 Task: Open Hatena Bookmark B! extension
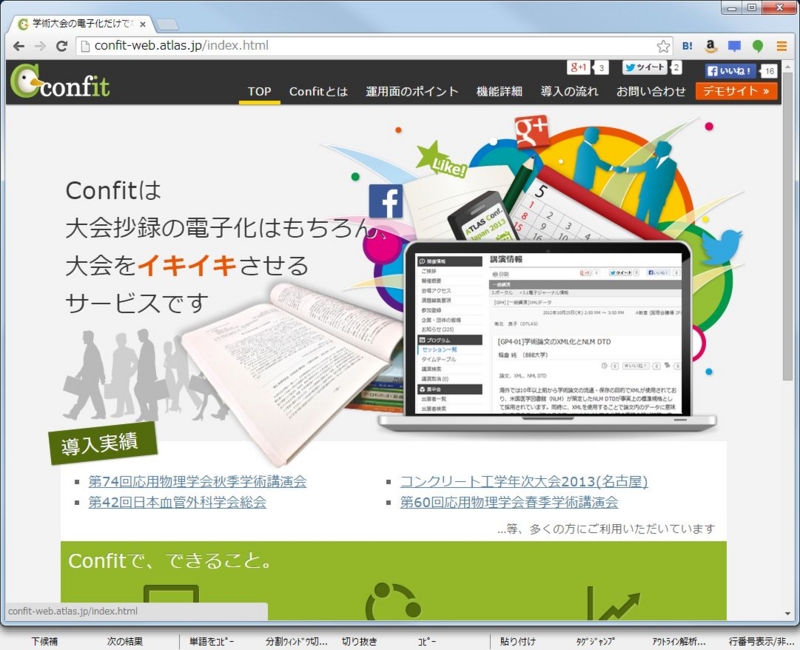687,46
